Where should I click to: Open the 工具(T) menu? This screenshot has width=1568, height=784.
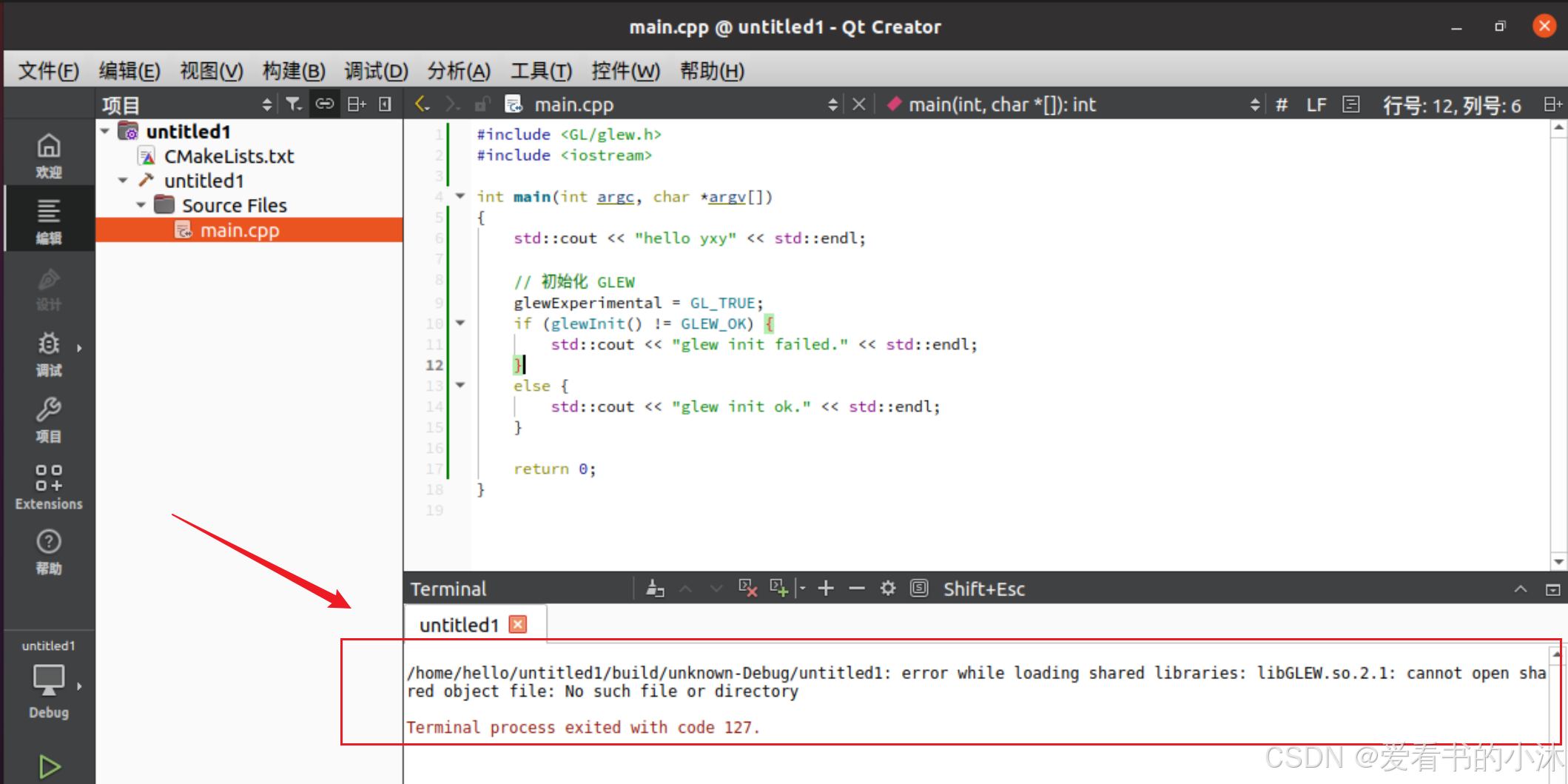(x=541, y=71)
